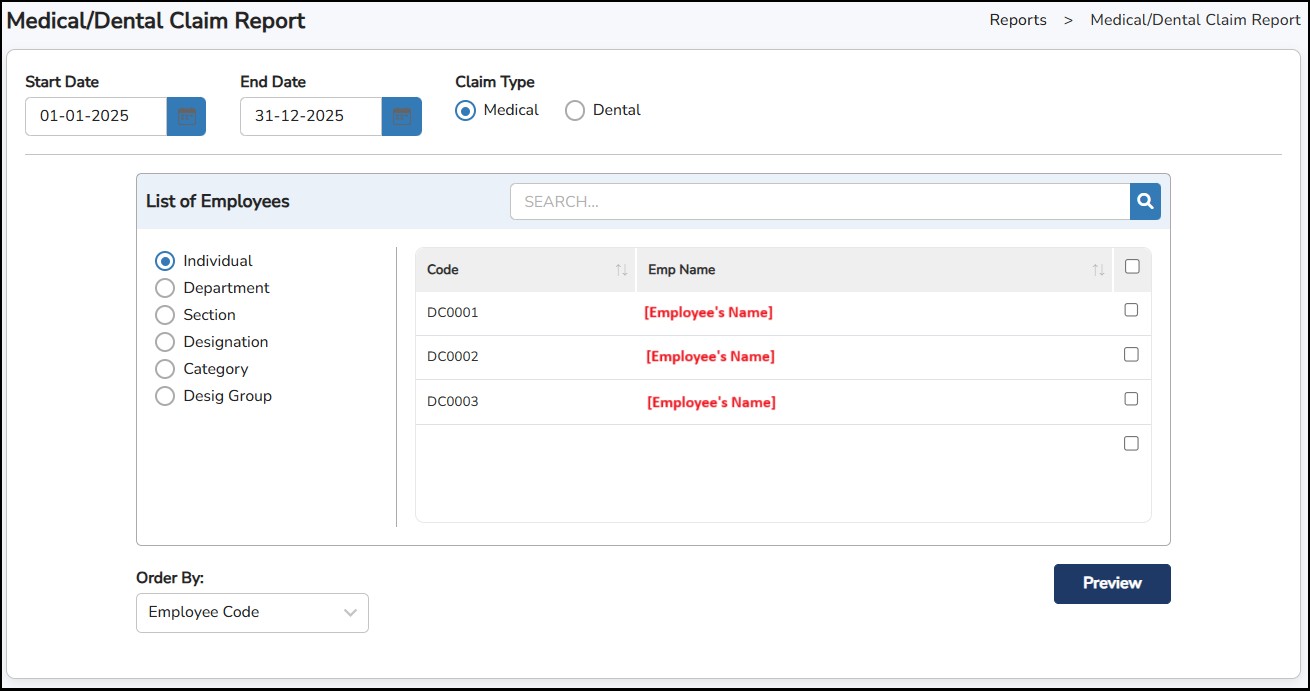1310x691 pixels.
Task: Choose the Department filter option
Action: (x=165, y=288)
